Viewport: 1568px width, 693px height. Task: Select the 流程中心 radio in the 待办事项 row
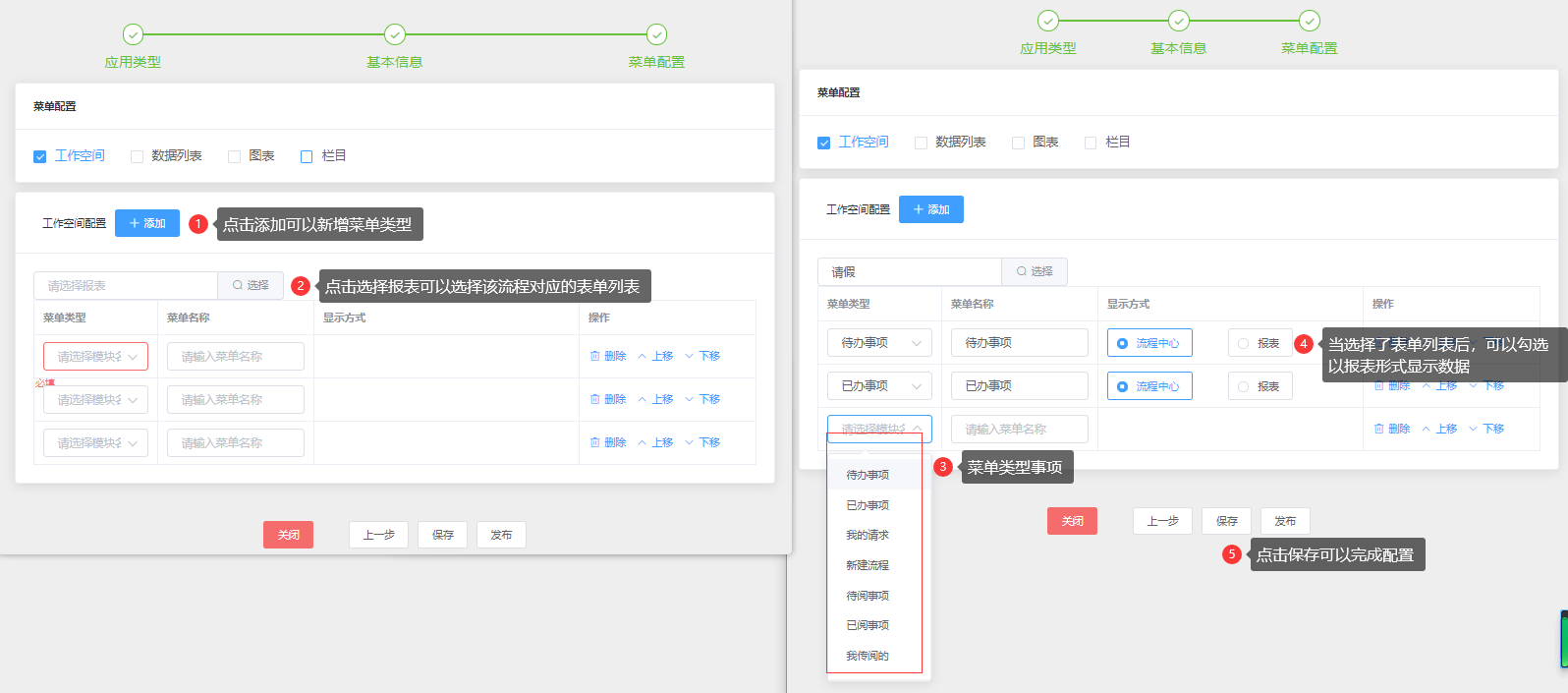click(x=1122, y=343)
